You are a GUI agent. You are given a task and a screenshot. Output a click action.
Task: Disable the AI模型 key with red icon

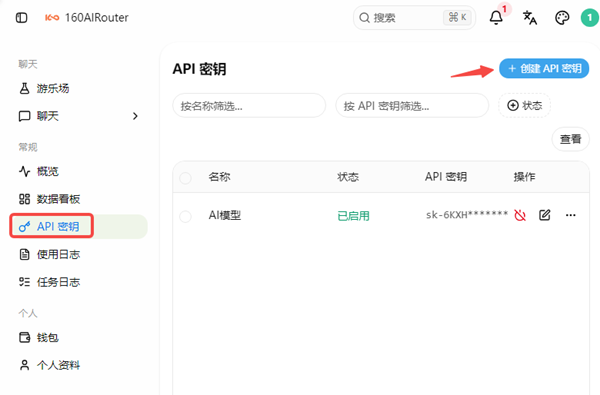click(x=520, y=215)
